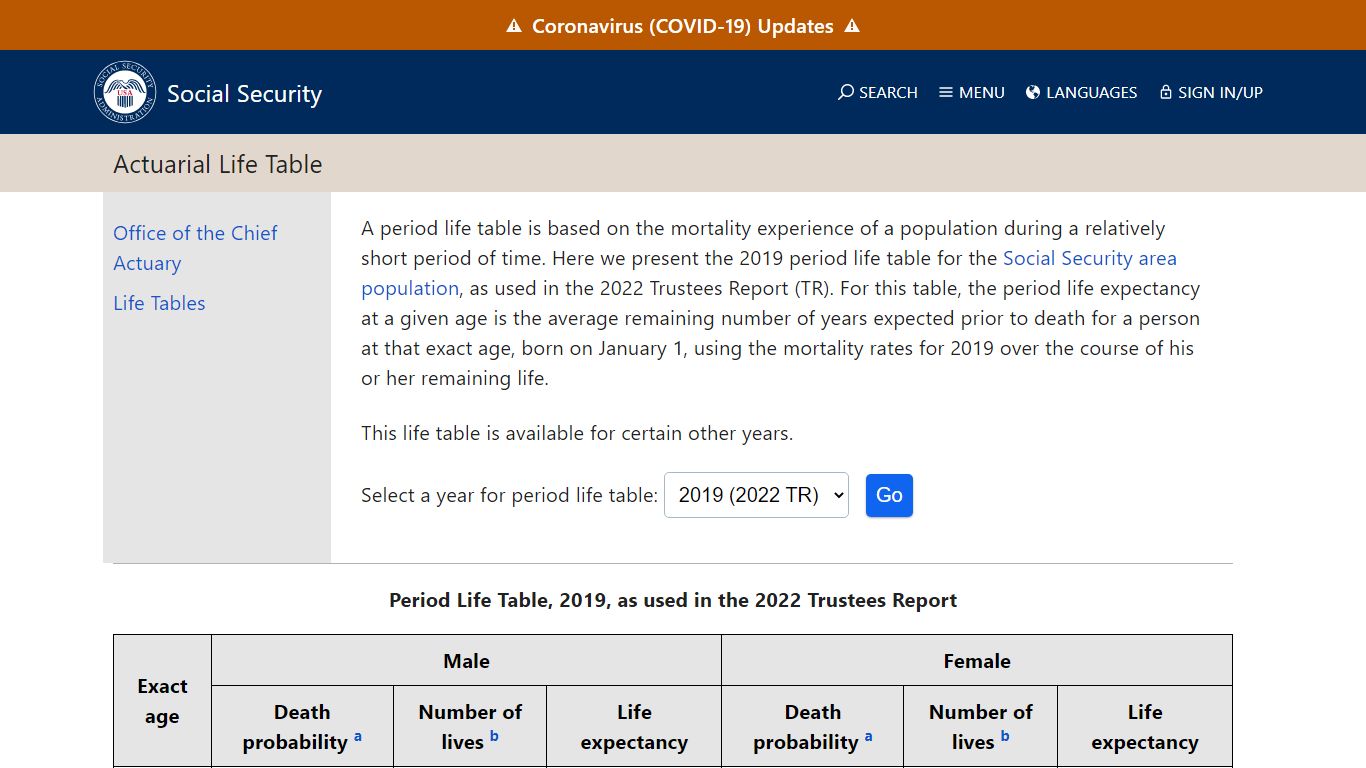The height and width of the screenshot is (768, 1366).
Task: Click Male Life expectancy column header
Action: pyautogui.click(x=634, y=727)
